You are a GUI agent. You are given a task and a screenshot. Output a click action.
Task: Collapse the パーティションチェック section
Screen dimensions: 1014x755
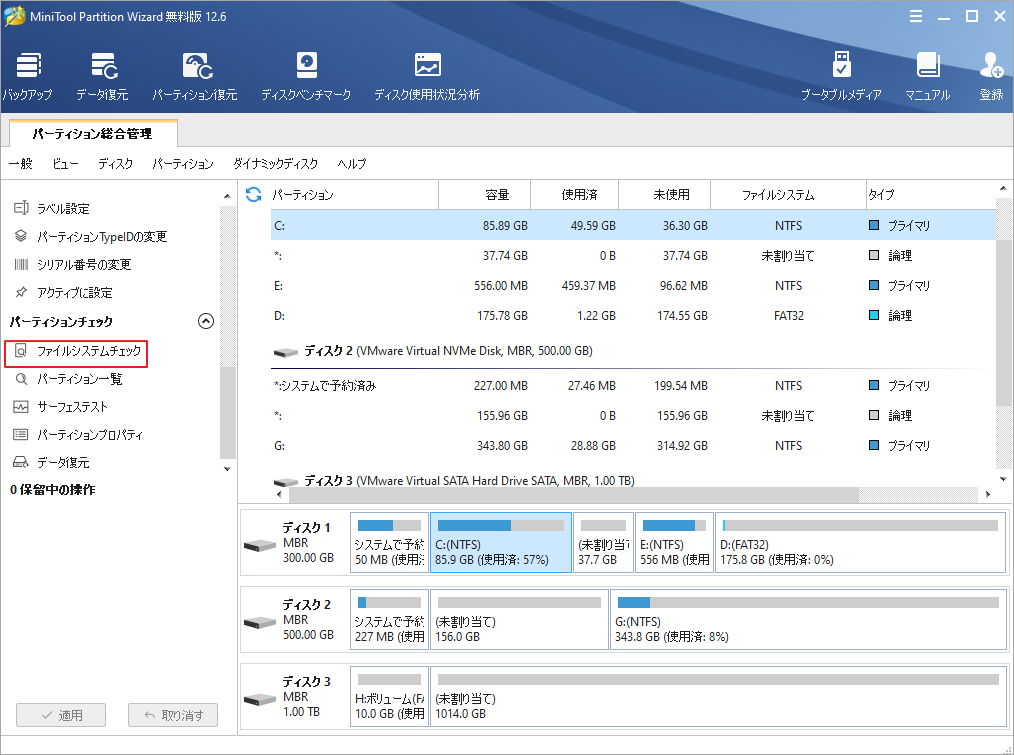(x=206, y=321)
